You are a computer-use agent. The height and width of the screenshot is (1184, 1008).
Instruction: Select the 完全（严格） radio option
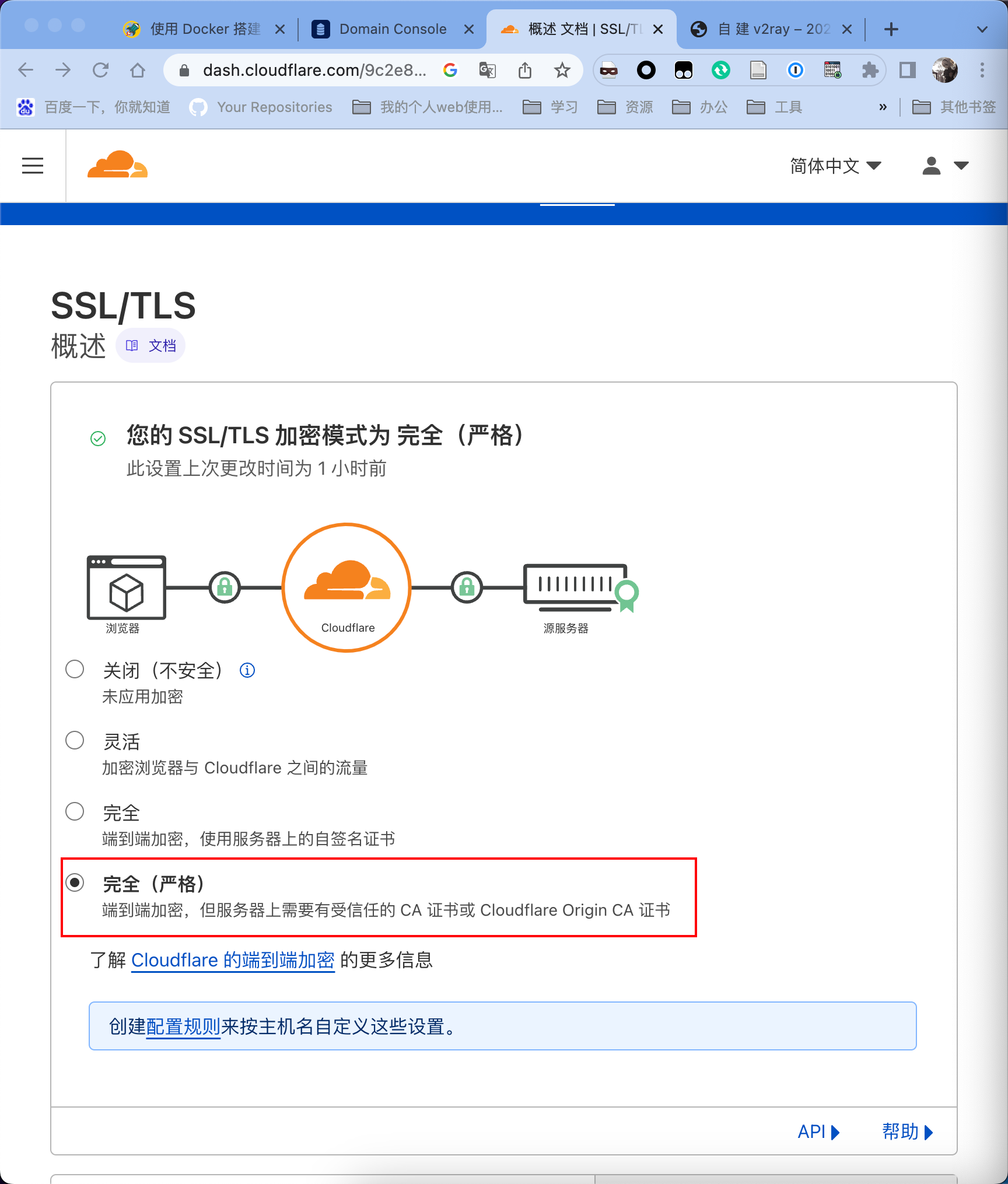click(75, 882)
